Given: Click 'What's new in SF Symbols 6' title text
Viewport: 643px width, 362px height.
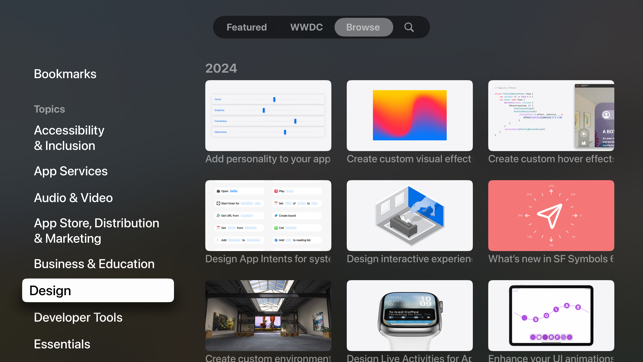Looking at the screenshot, I should tap(551, 259).
